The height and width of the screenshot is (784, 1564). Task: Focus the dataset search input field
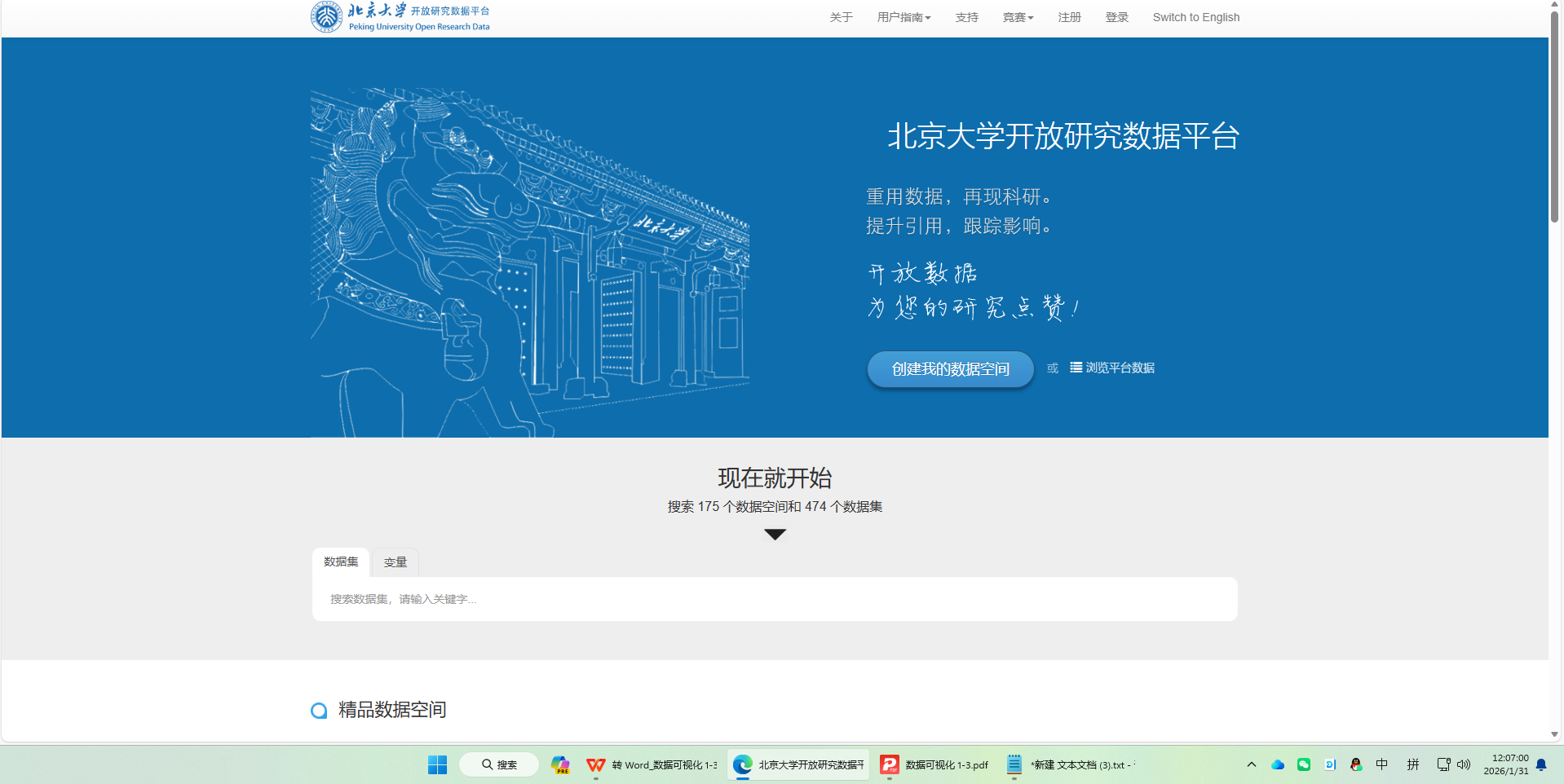click(x=775, y=599)
